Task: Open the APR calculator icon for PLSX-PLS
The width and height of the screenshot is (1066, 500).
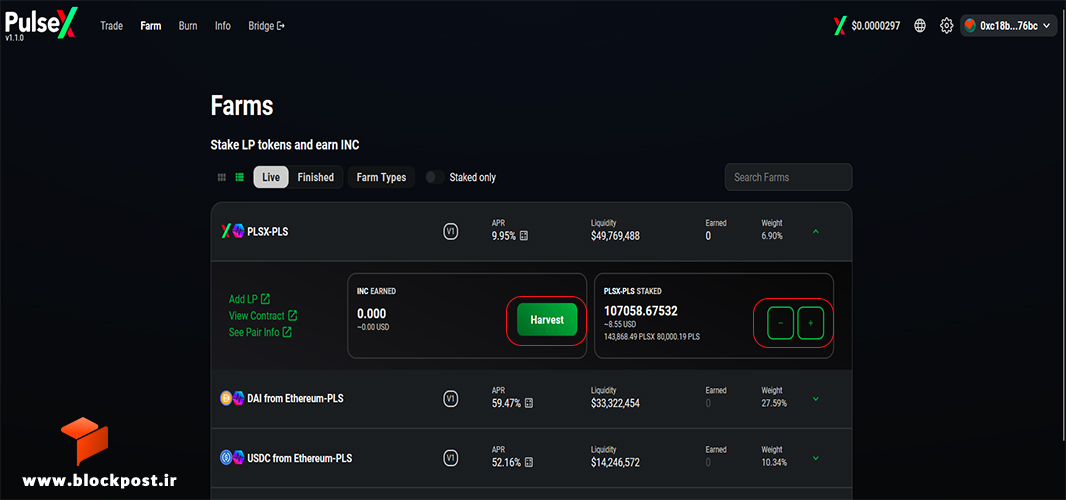Action: click(524, 236)
